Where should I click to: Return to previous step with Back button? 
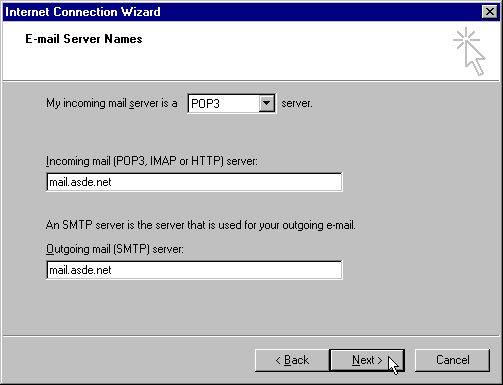click(292, 360)
